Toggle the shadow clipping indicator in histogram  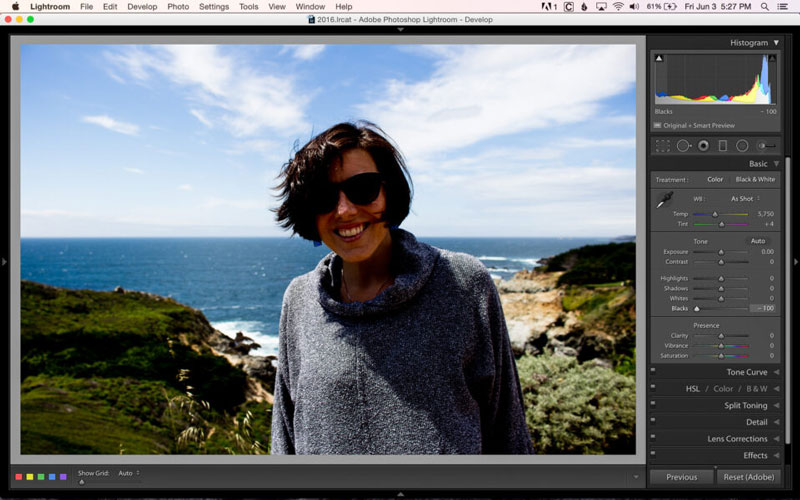pyautogui.click(x=659, y=59)
